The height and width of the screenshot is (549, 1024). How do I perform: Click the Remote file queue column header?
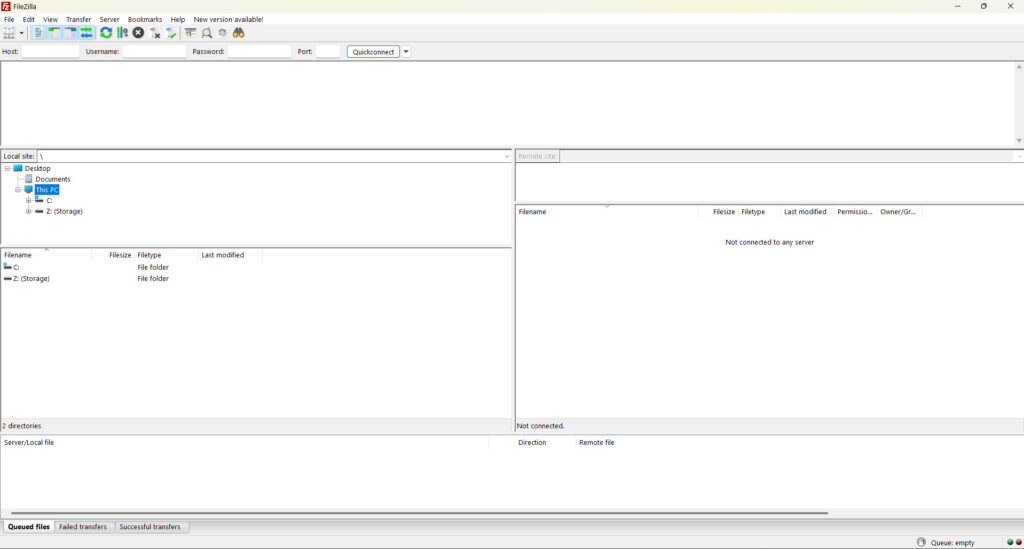pos(597,443)
